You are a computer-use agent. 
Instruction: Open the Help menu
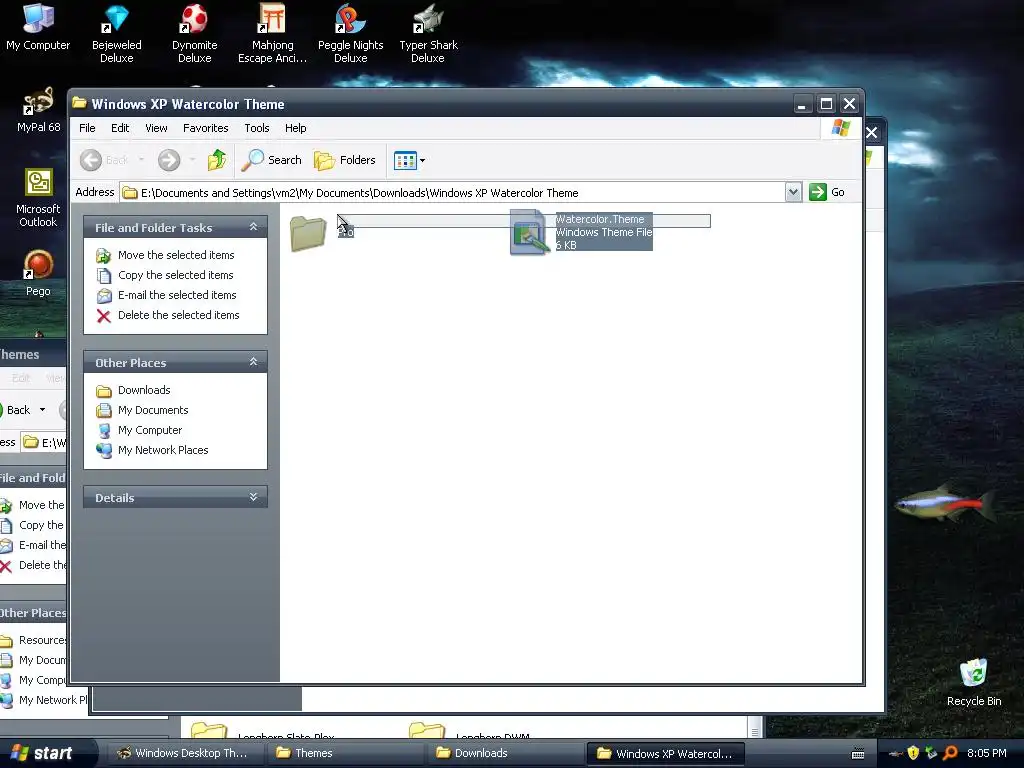tap(295, 128)
